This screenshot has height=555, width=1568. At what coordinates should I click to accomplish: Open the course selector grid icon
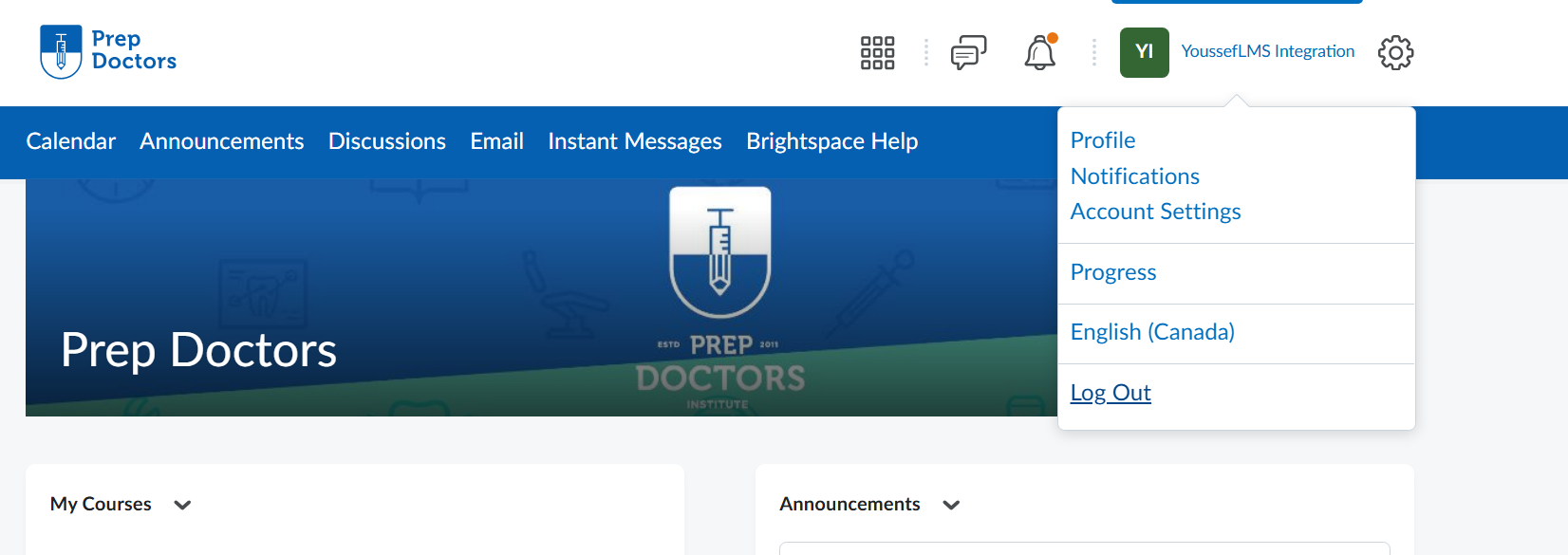point(877,53)
